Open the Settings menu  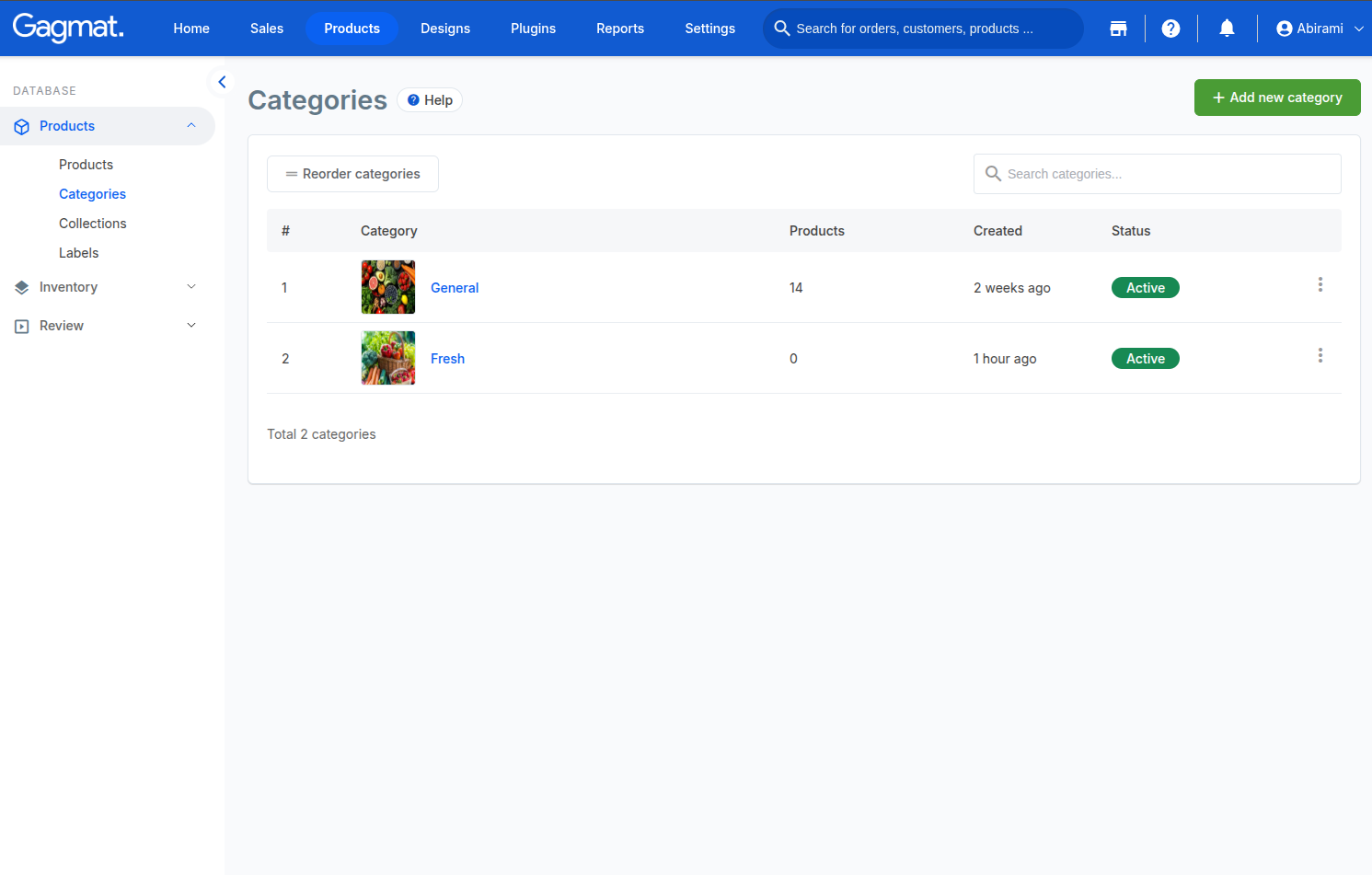[x=710, y=29]
